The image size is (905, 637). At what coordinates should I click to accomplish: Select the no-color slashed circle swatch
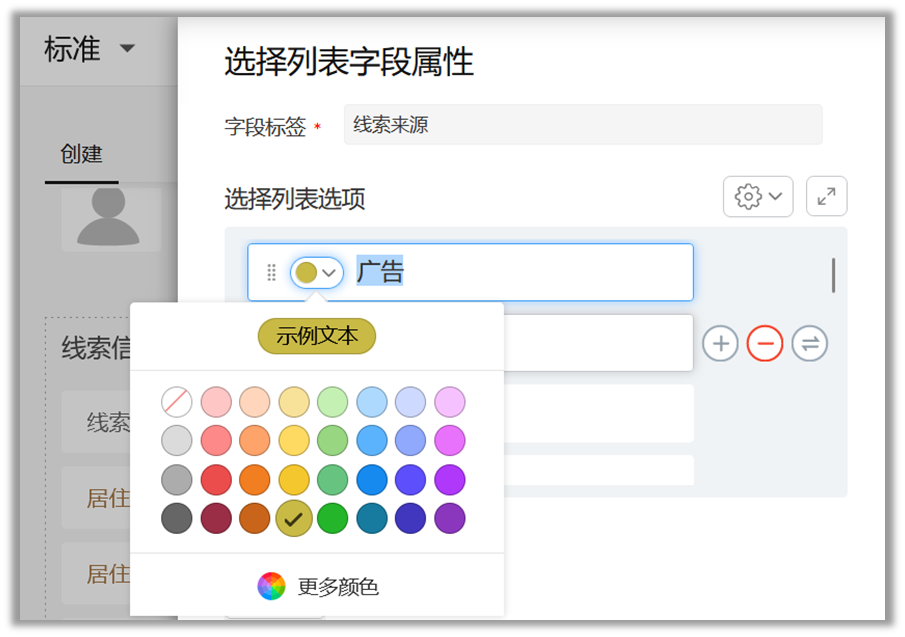(x=177, y=403)
